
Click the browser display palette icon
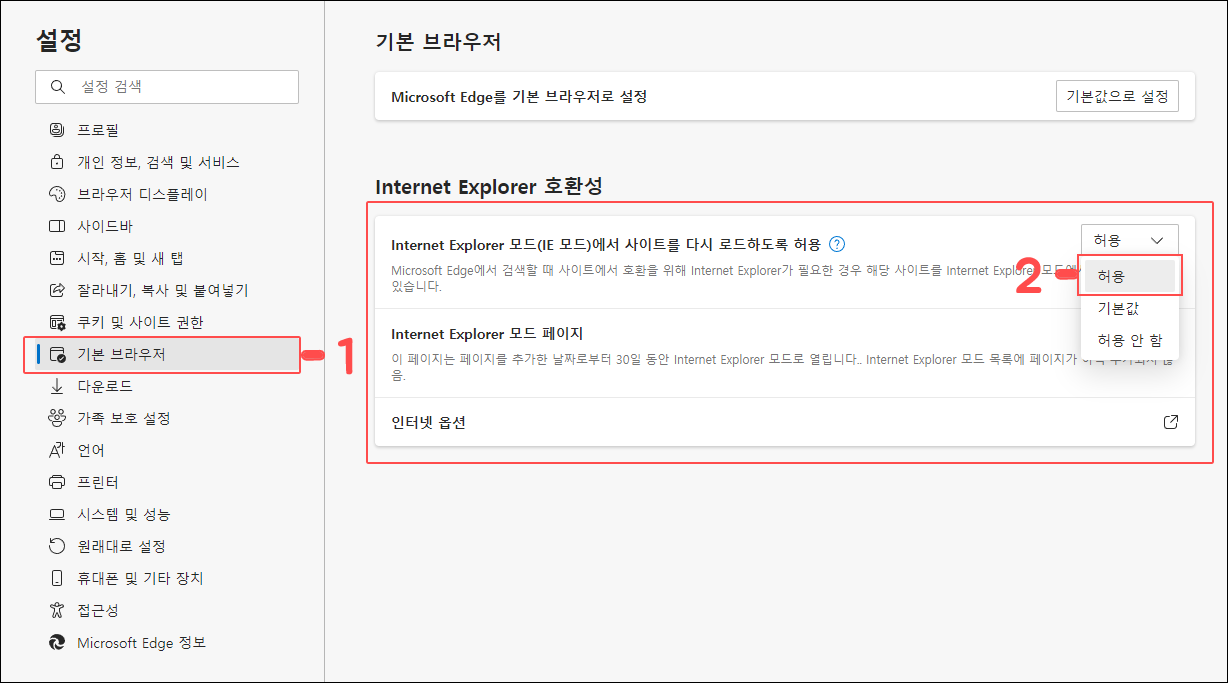pos(57,194)
